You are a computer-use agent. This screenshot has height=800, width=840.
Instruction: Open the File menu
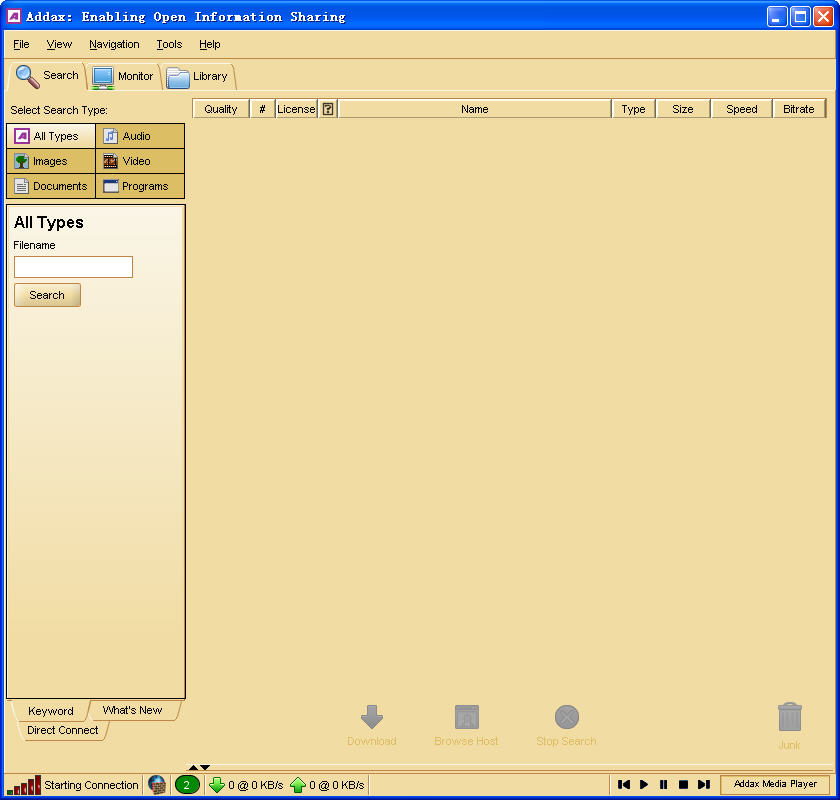(x=21, y=44)
